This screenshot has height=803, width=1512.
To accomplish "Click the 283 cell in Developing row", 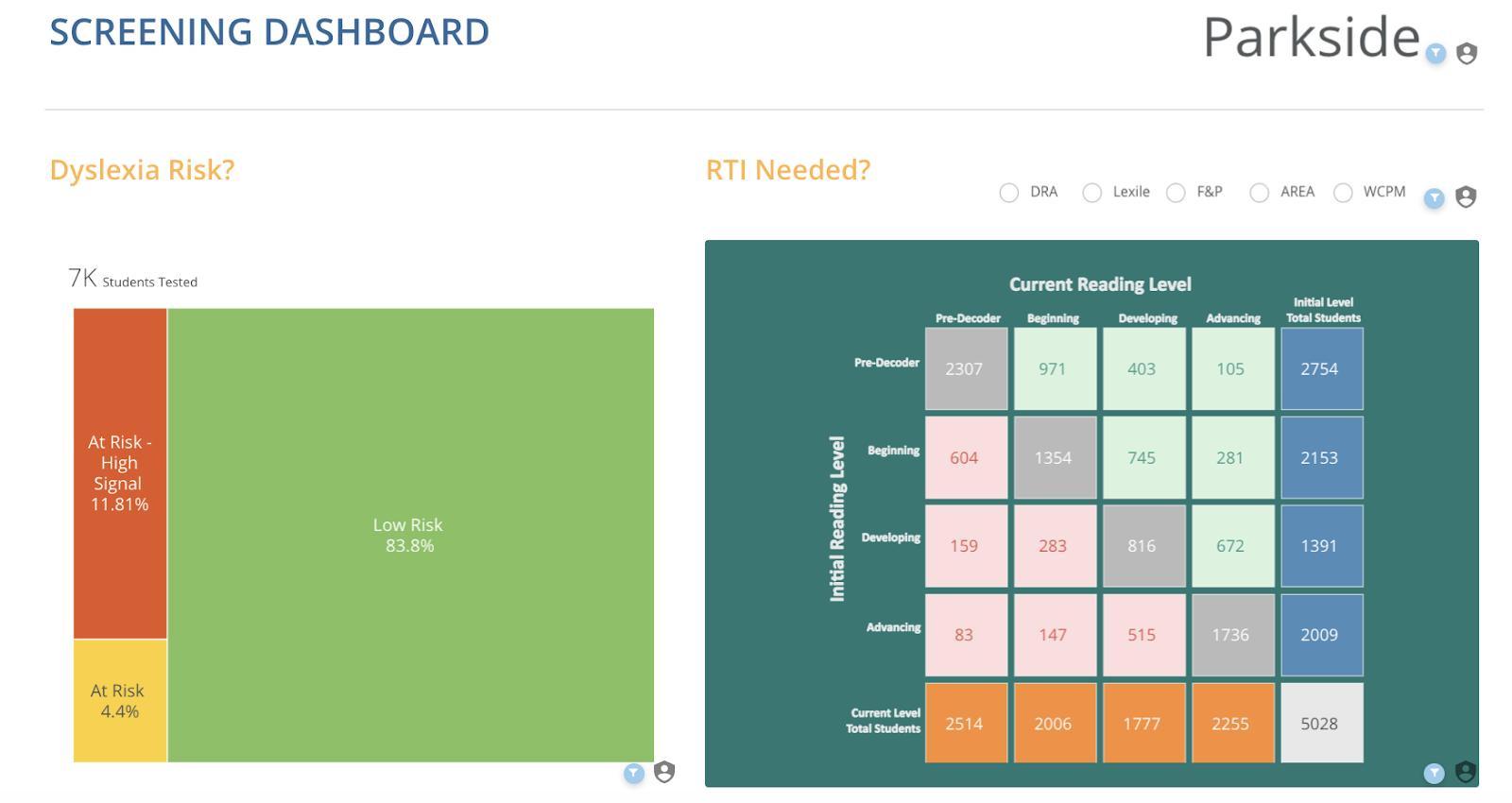I will coord(1055,546).
